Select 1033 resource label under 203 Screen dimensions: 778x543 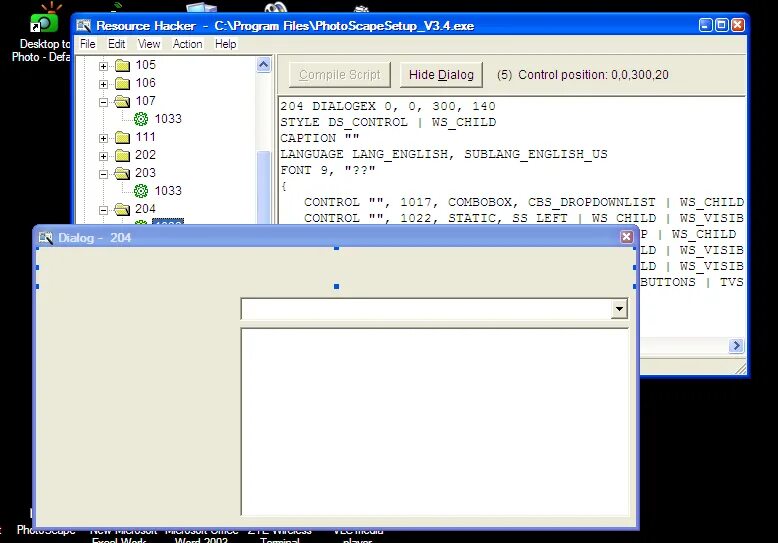click(168, 191)
